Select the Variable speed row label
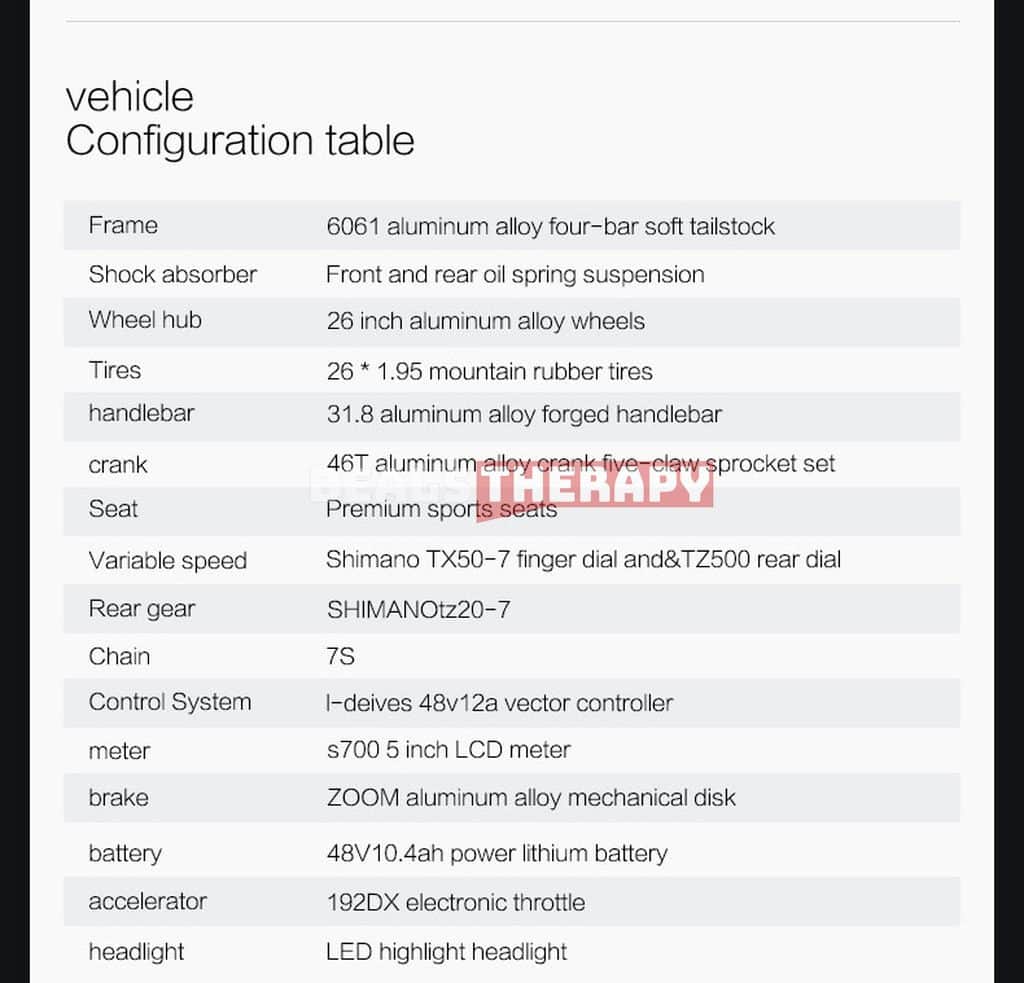Viewport: 1024px width, 983px height. click(168, 561)
